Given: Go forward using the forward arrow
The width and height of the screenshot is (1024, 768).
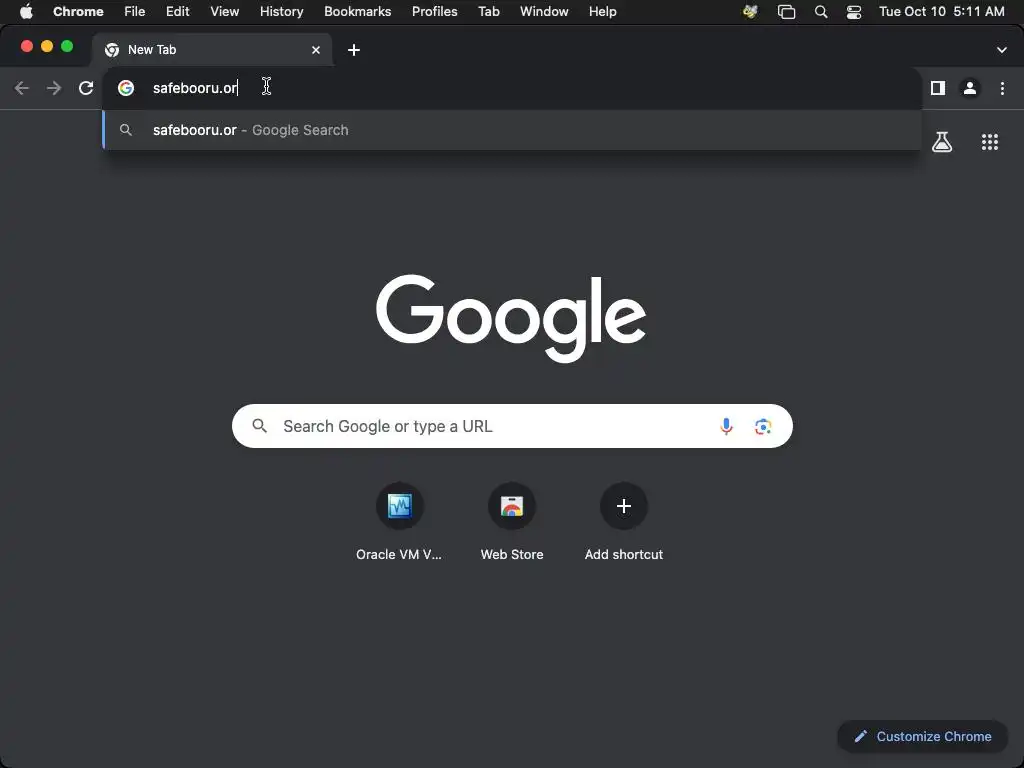Looking at the screenshot, I should 54,88.
